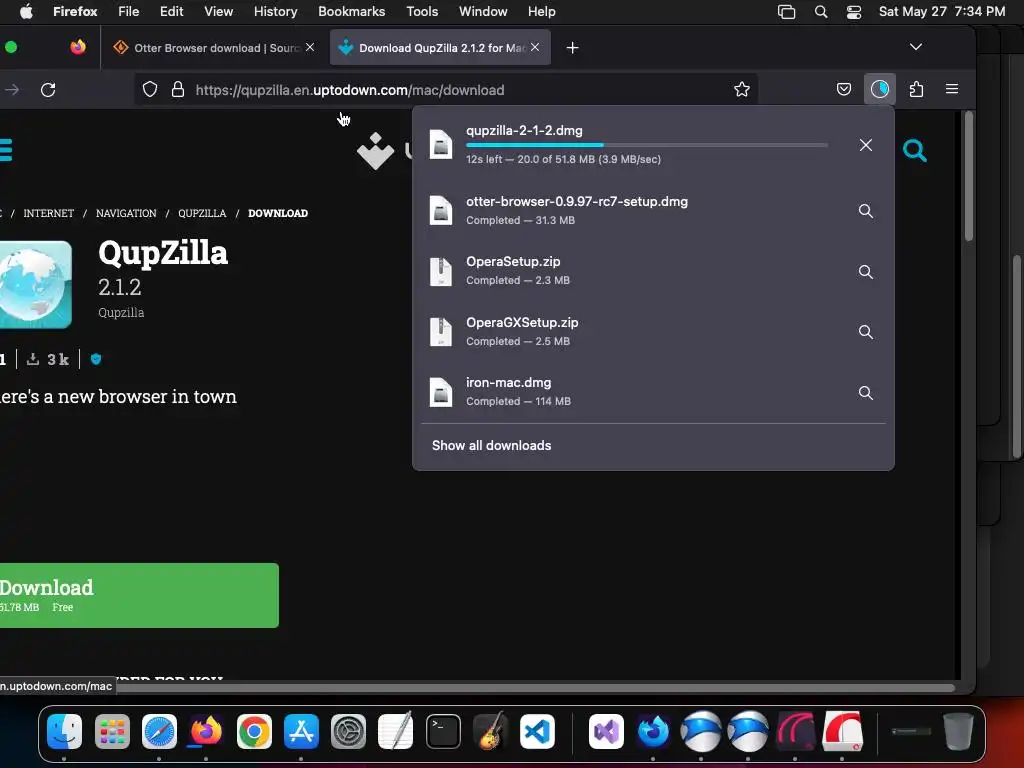Click Show all downloads

pyautogui.click(x=491, y=445)
